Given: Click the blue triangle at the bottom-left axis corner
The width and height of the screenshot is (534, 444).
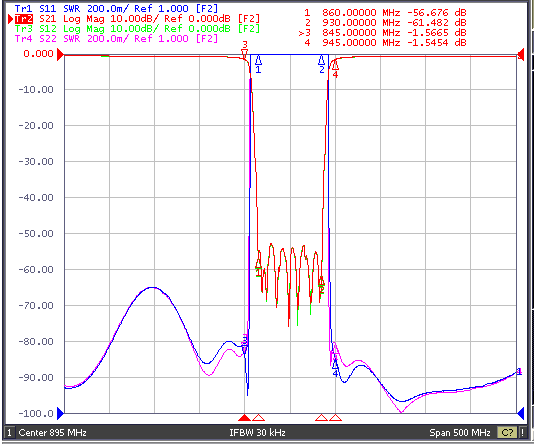Looking at the screenshot, I should pyautogui.click(x=61, y=413).
